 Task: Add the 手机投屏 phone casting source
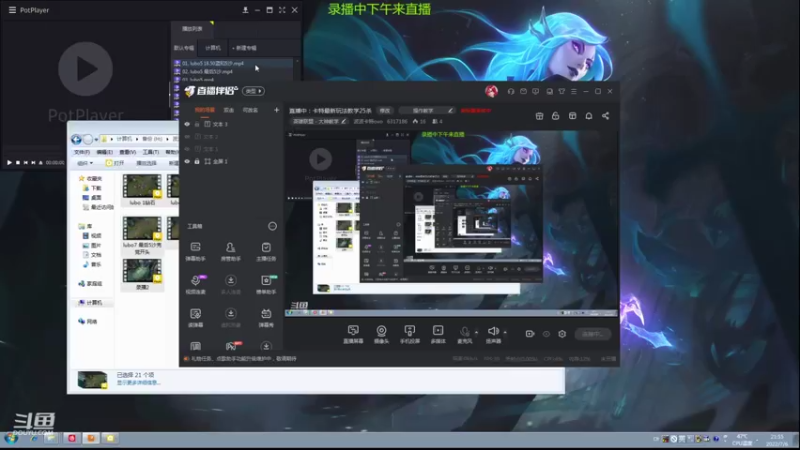pyautogui.click(x=409, y=334)
